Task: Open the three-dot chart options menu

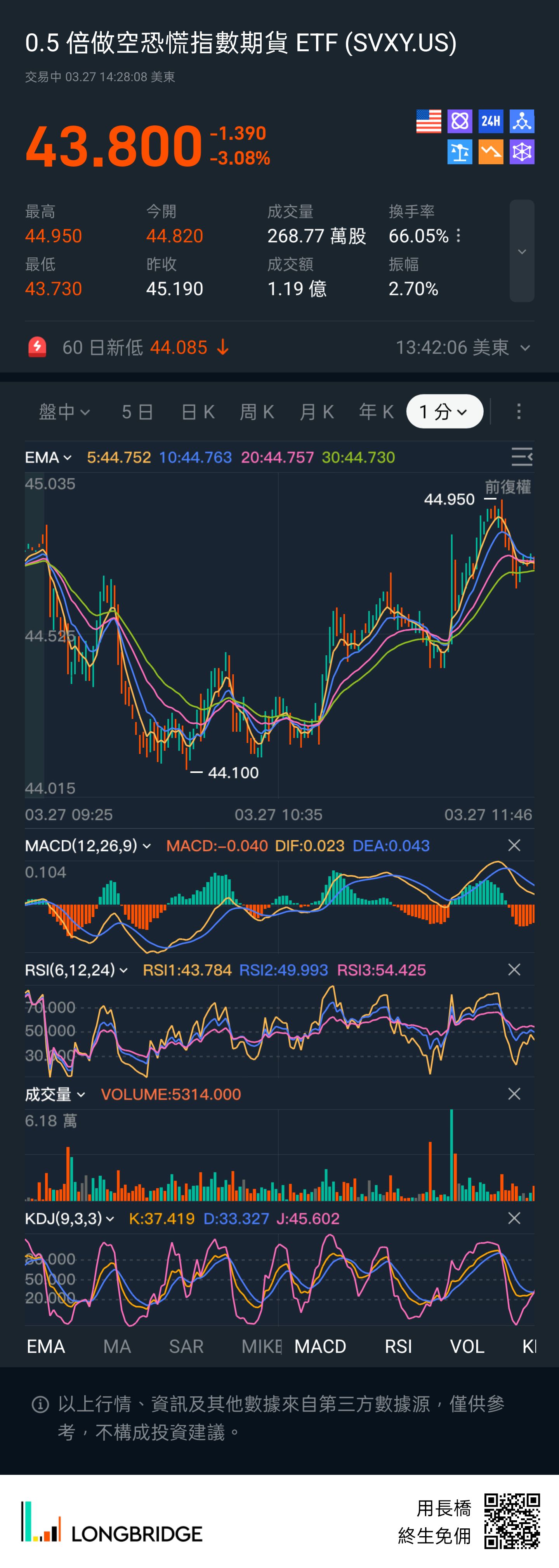Action: click(519, 412)
